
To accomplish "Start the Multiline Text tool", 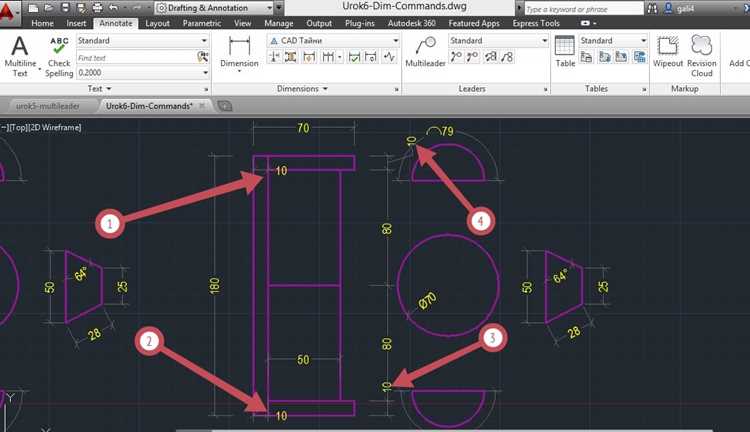I will 20,56.
